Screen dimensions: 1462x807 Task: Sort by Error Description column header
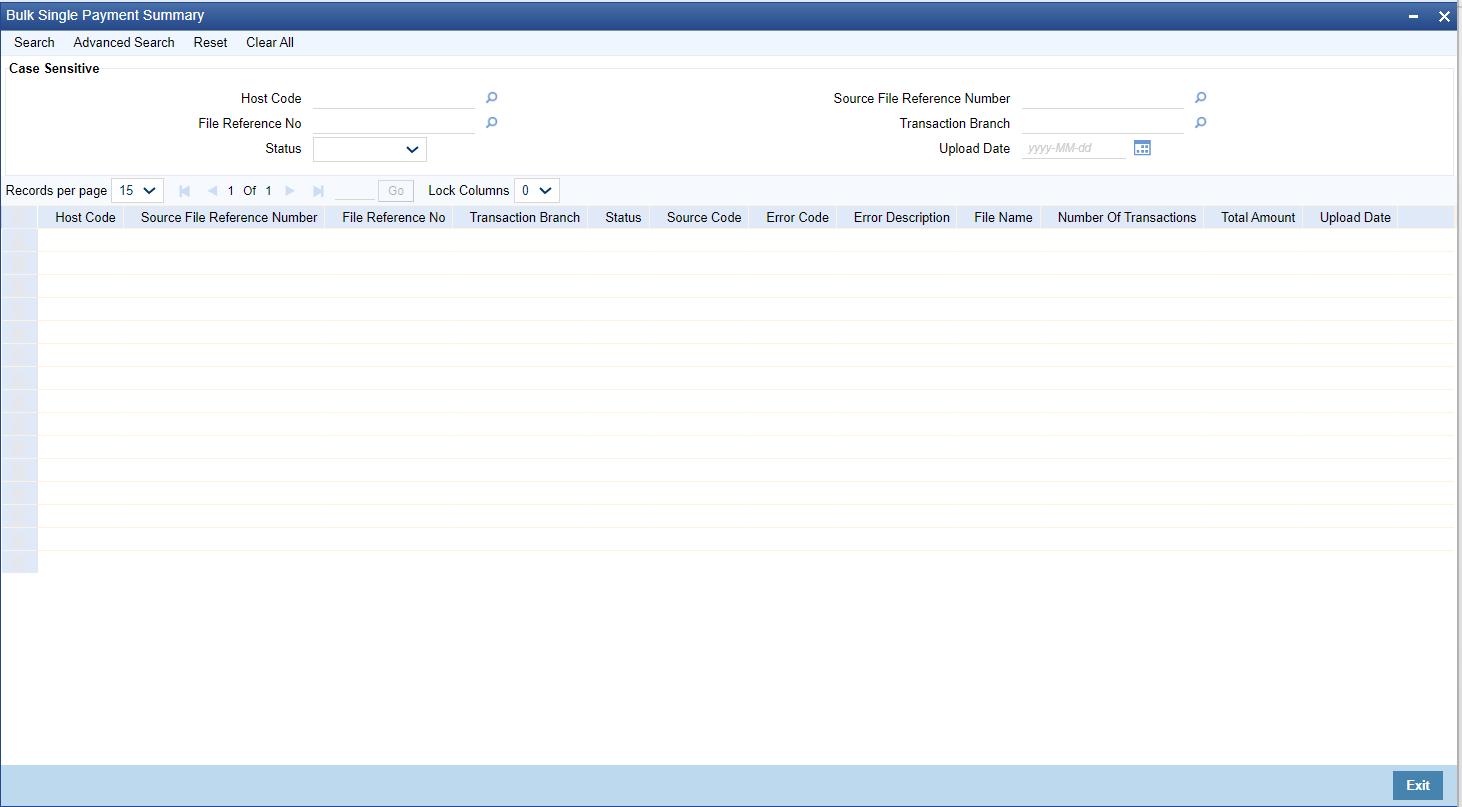tap(902, 217)
